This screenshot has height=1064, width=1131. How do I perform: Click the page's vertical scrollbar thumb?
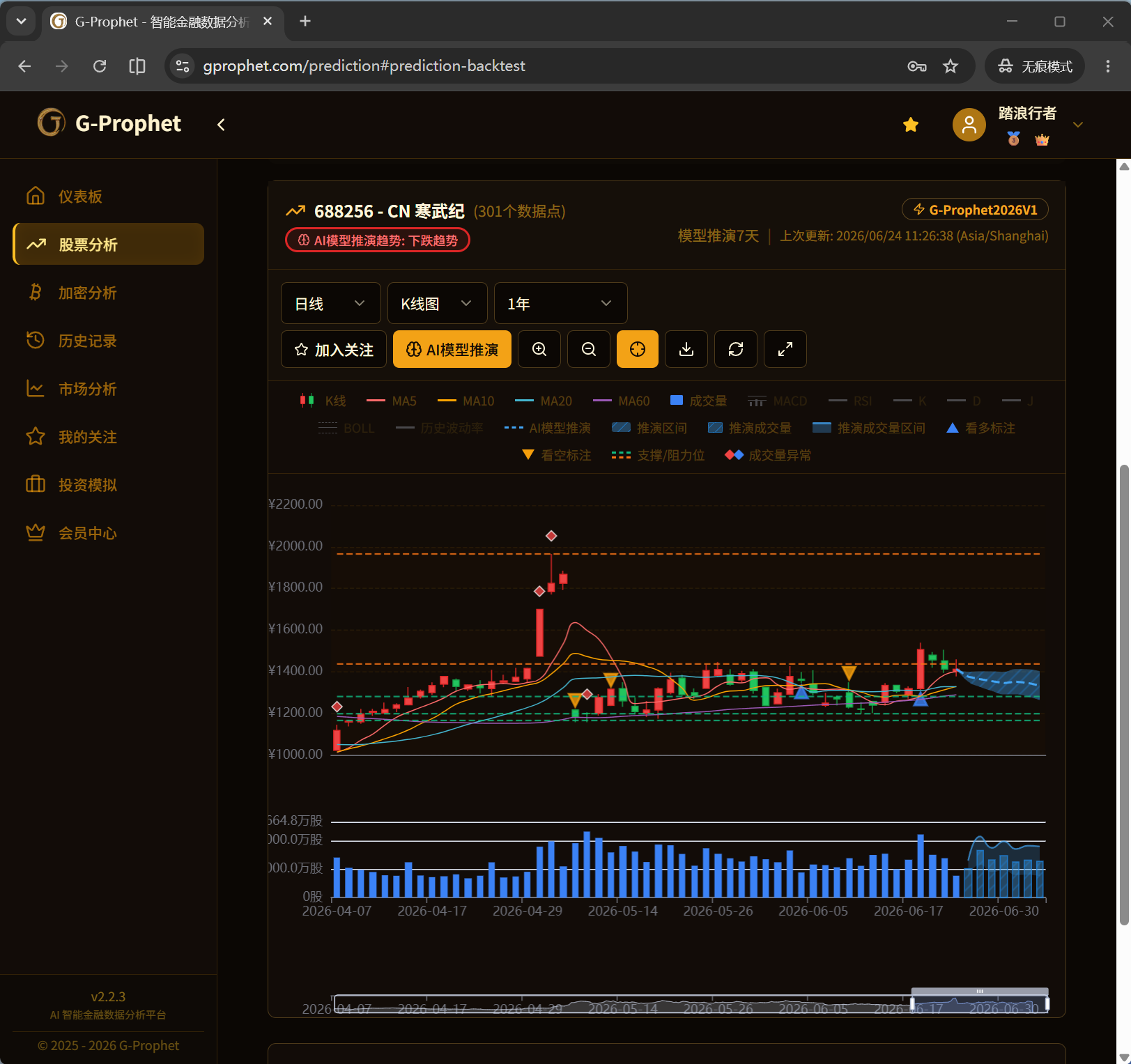[x=1123, y=695]
